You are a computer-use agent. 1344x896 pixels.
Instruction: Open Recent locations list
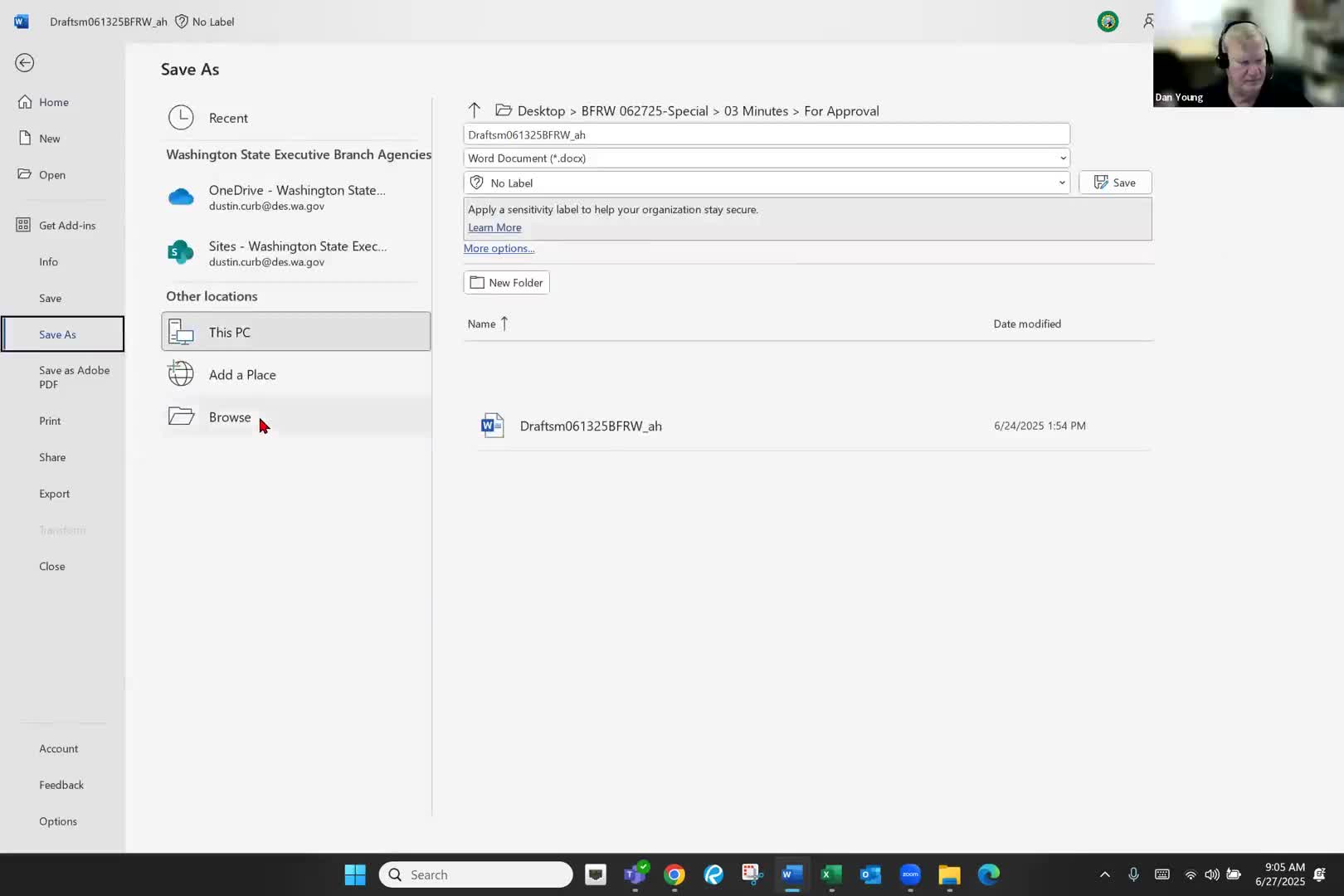228,118
